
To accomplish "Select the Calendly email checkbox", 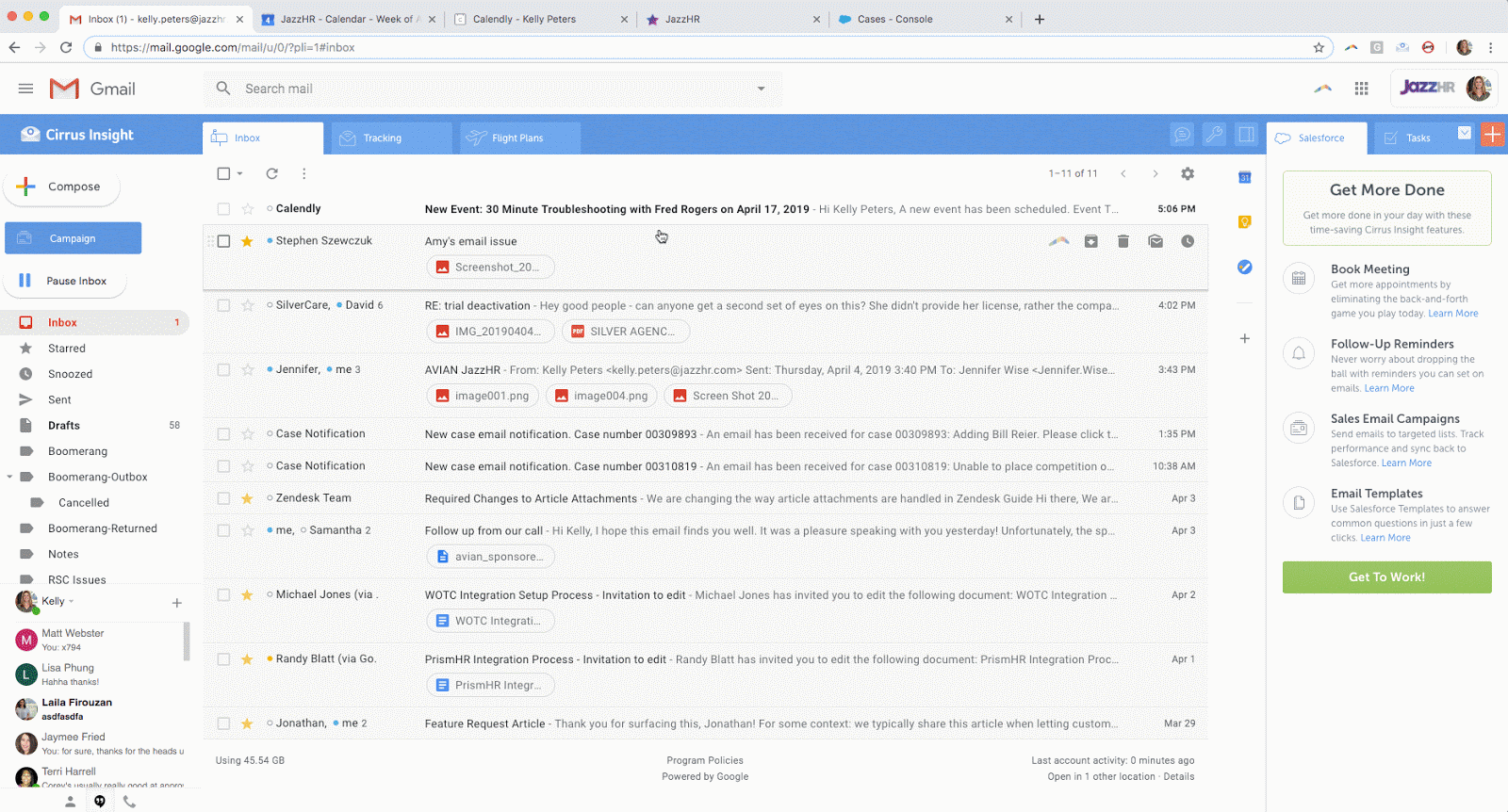I will (223, 209).
